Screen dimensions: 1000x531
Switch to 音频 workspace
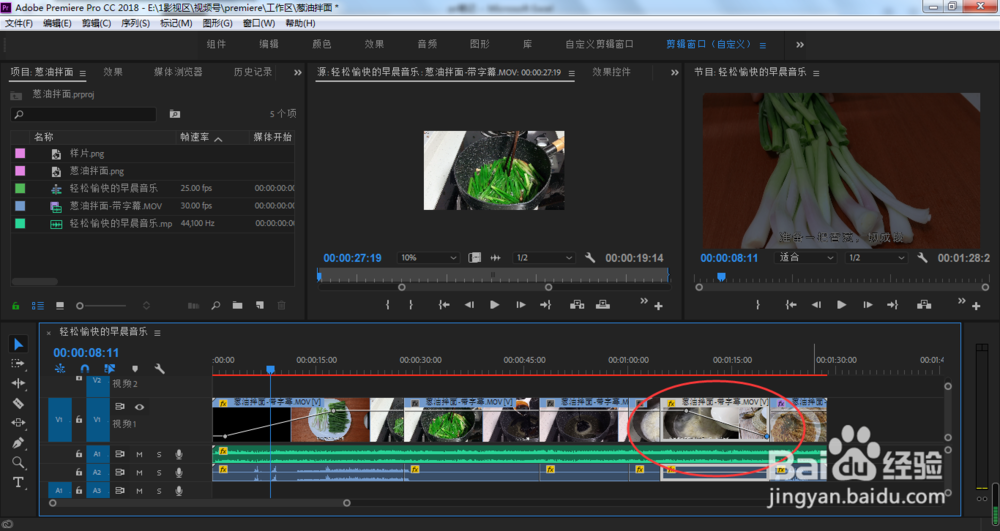point(427,44)
